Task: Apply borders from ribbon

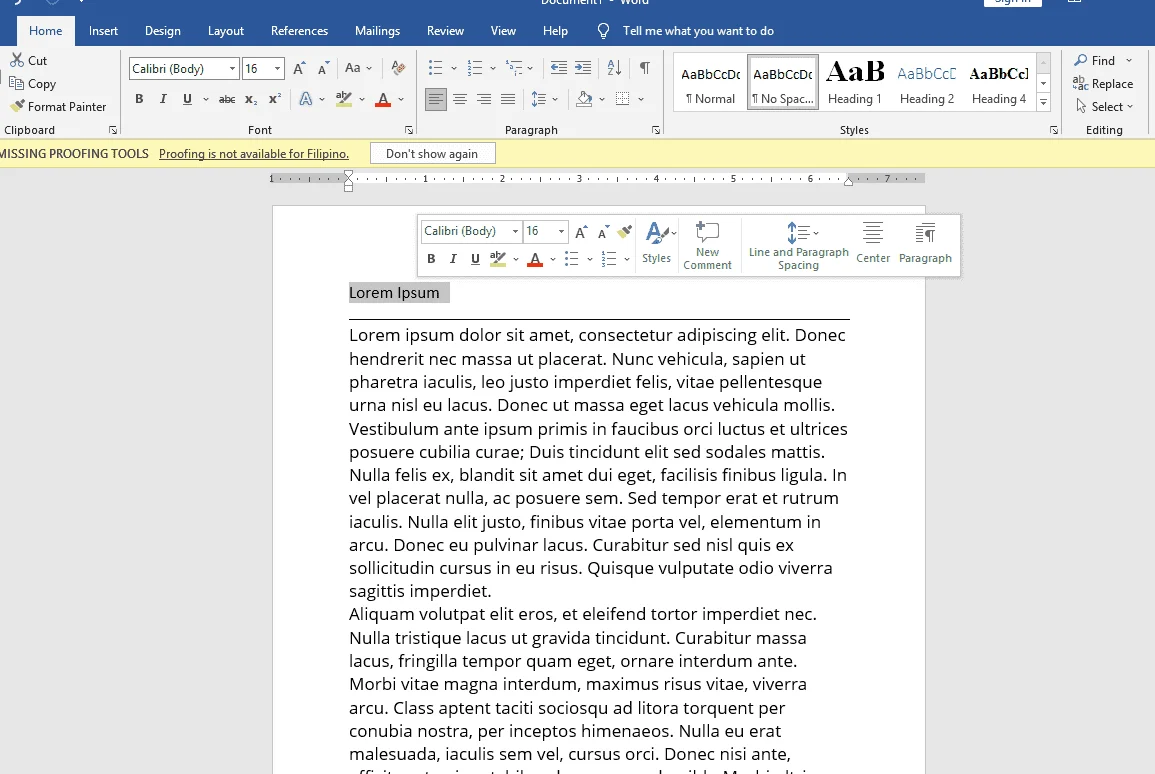Action: pos(622,99)
